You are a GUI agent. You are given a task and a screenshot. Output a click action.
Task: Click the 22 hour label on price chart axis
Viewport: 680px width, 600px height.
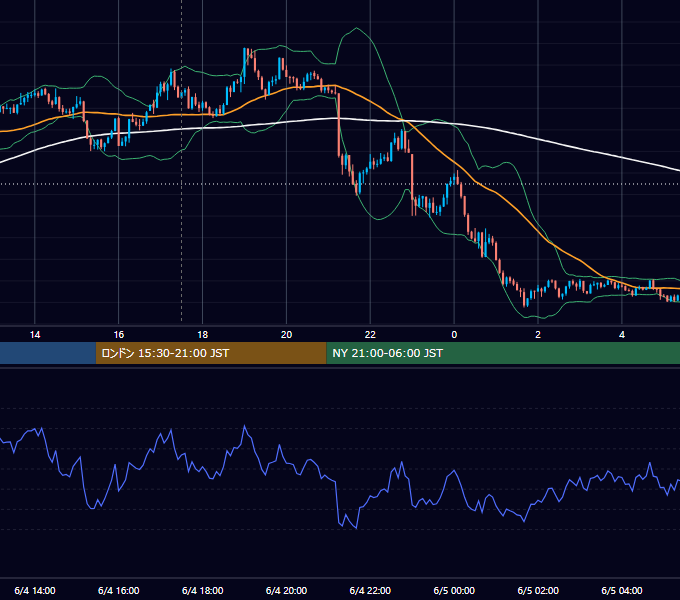(x=370, y=335)
